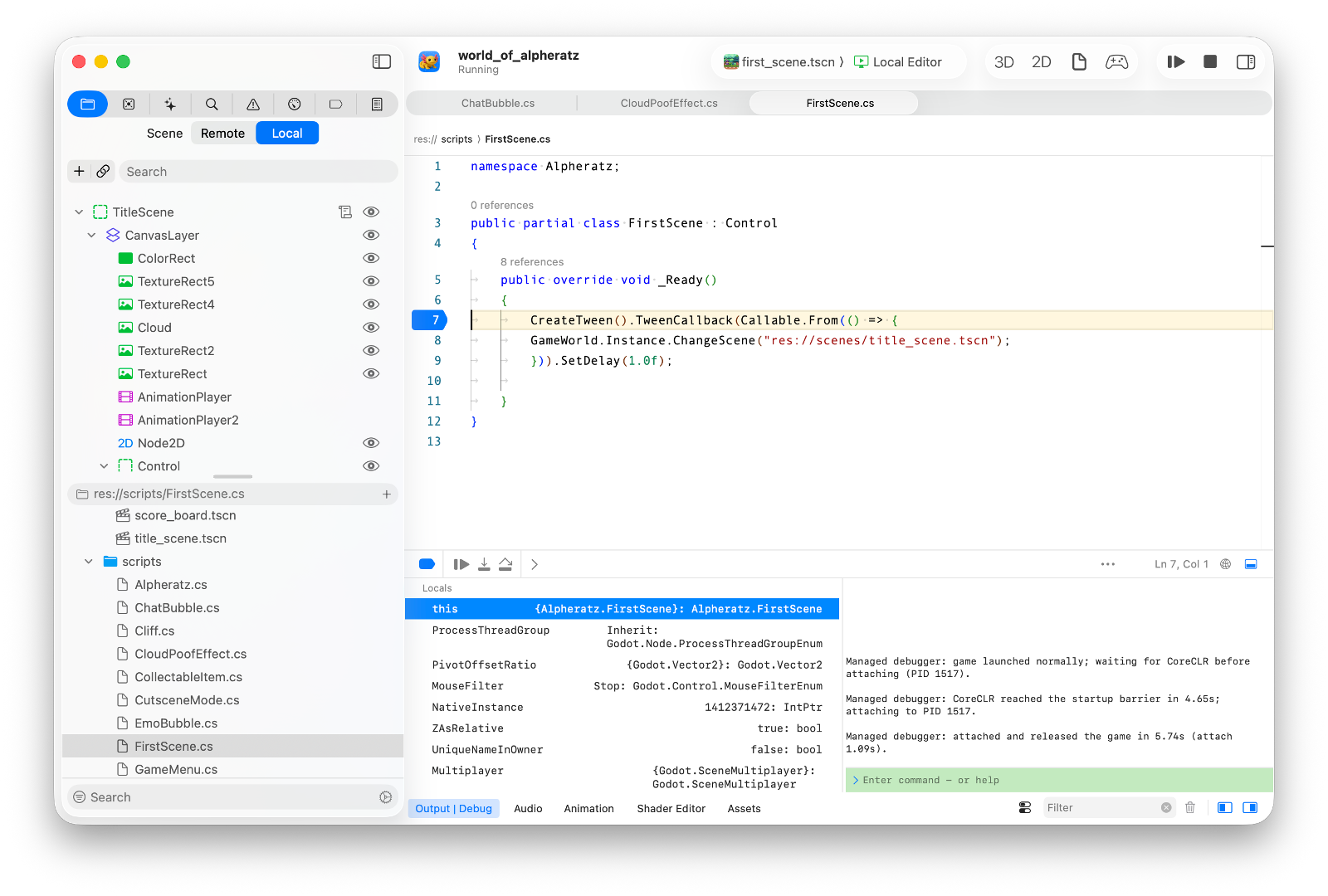Viewport: 1328px width, 896px height.
Task: Stop the running project
Action: tap(1210, 61)
